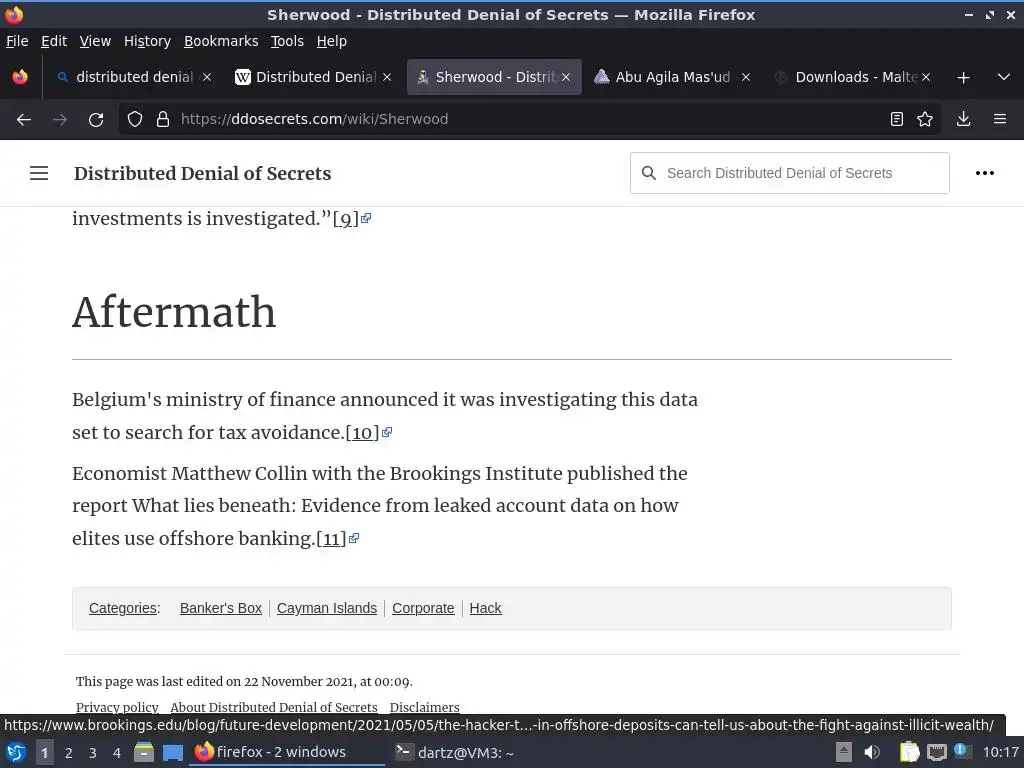Go back to the previous page
This screenshot has width=1024, height=768.
coord(24,119)
